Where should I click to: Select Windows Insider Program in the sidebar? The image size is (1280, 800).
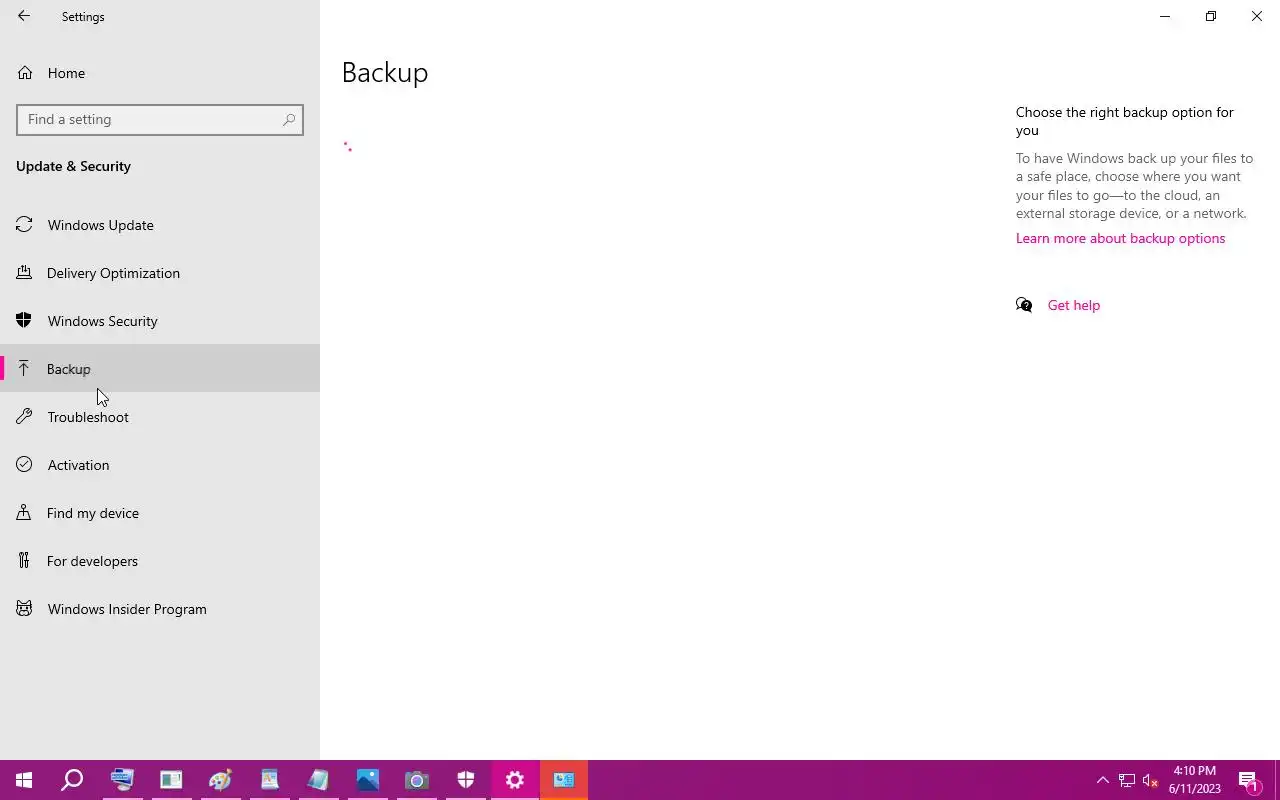click(x=160, y=609)
